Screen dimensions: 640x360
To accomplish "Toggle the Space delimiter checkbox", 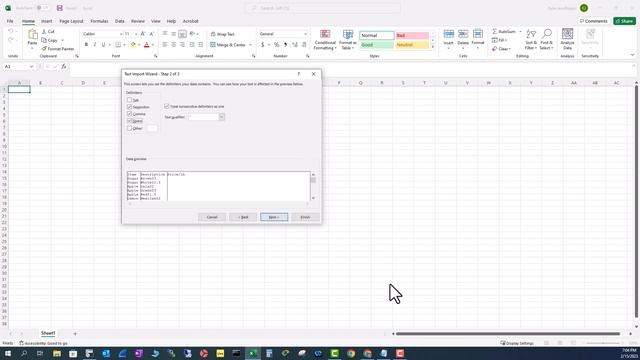I will click(129, 121).
